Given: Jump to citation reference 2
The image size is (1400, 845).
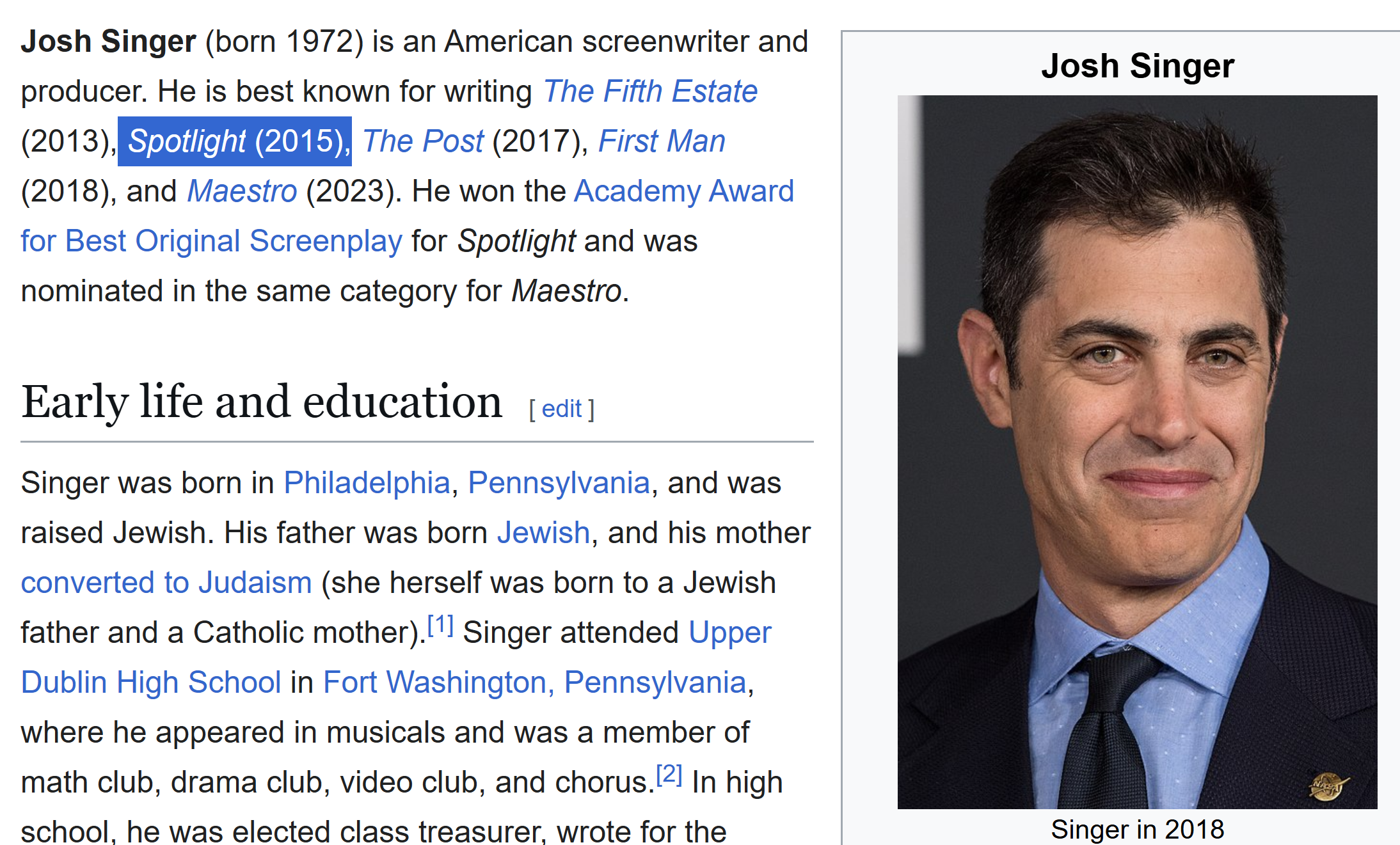Looking at the screenshot, I should [x=669, y=775].
